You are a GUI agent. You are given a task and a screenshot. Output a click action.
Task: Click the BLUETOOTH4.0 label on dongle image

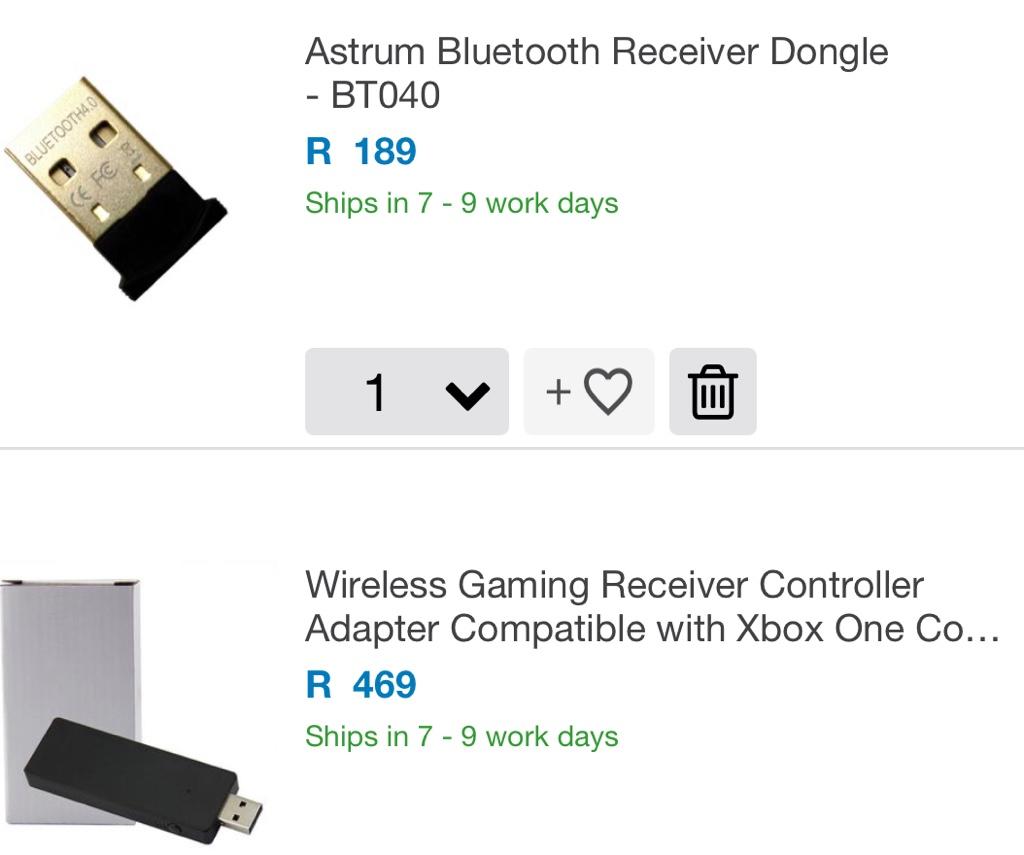62,131
